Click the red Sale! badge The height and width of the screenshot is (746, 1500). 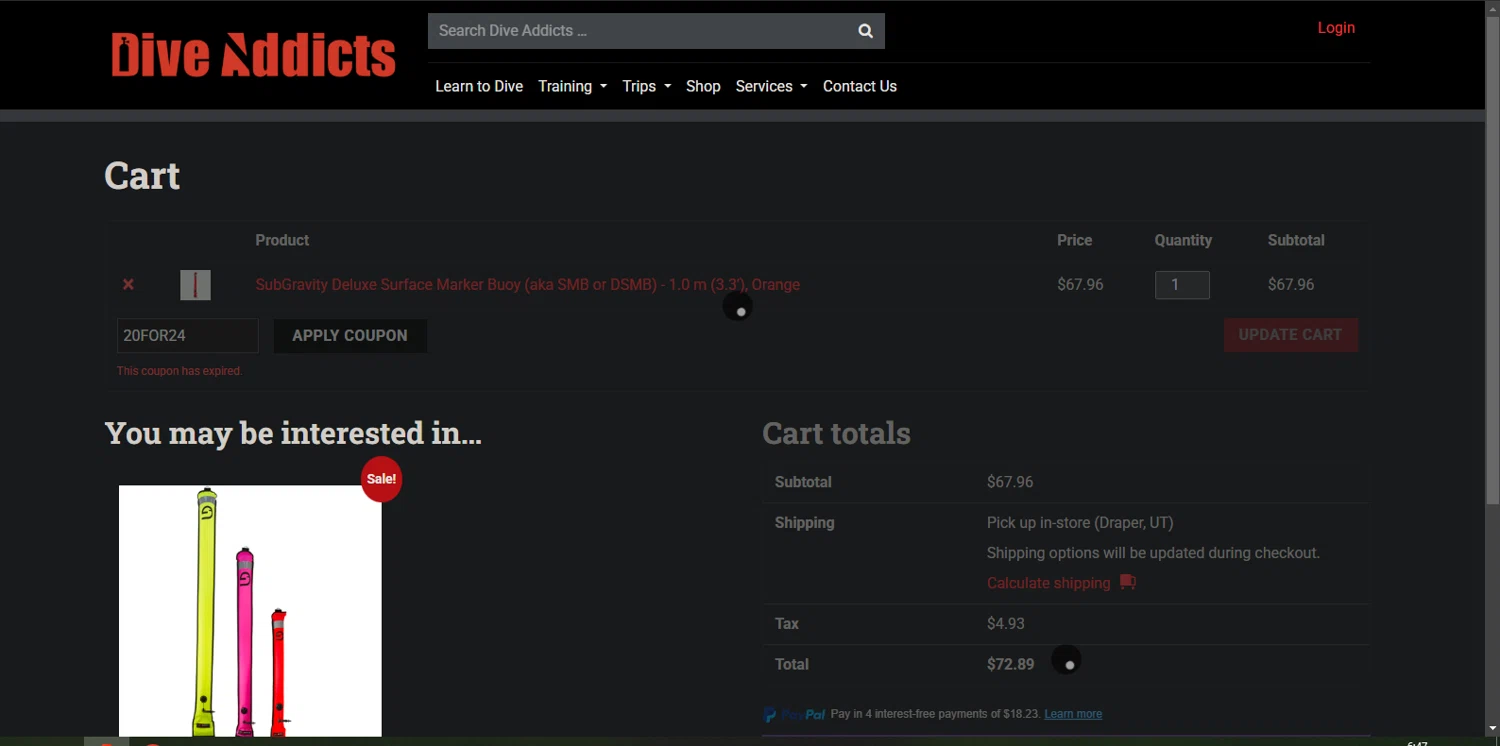click(381, 479)
